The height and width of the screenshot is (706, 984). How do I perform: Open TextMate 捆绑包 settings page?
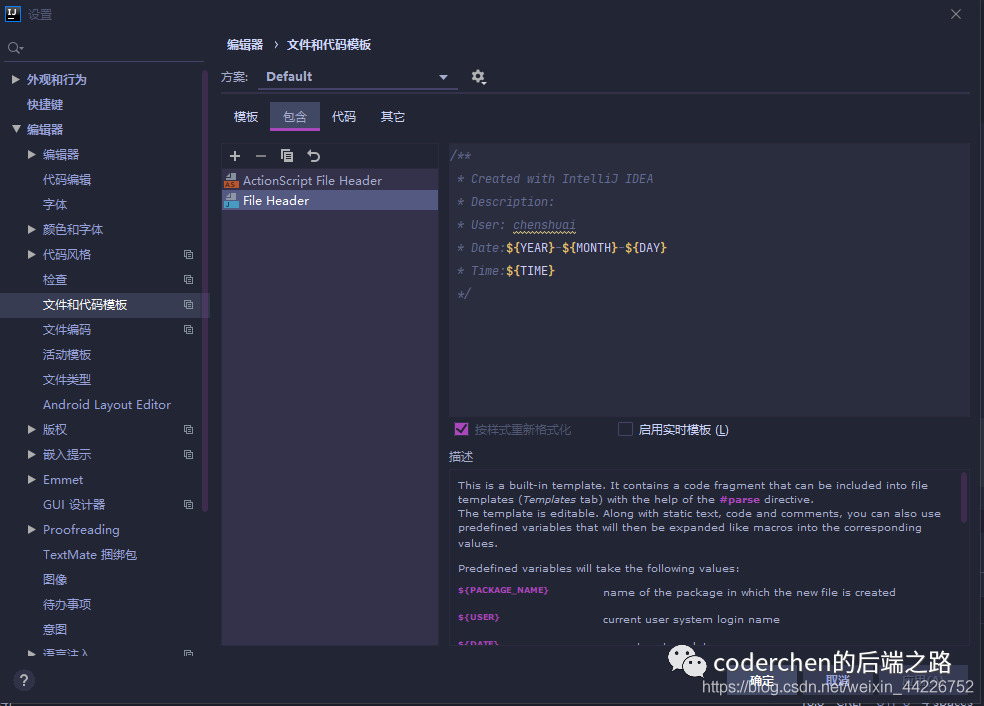pos(90,555)
